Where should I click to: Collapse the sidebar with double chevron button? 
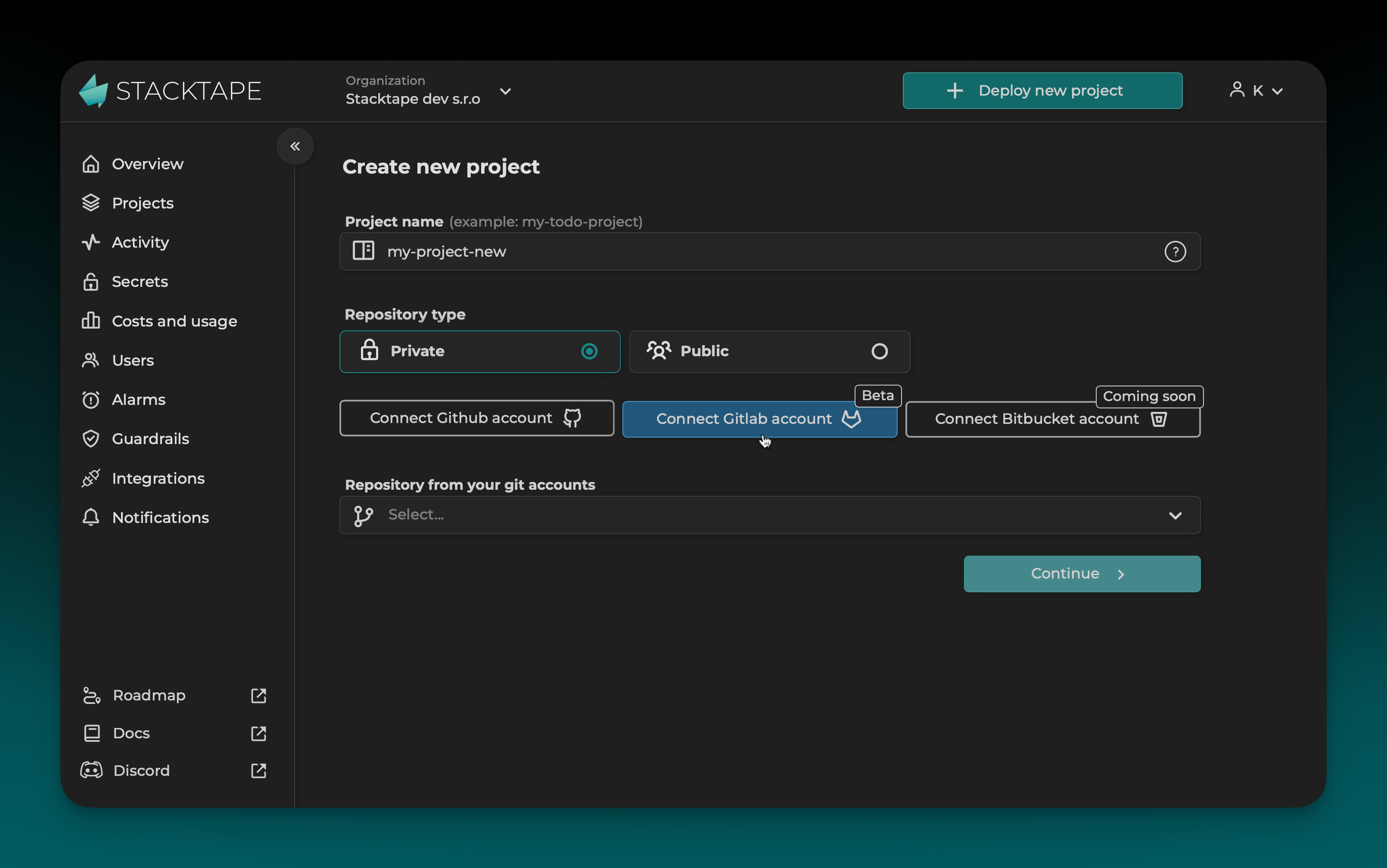[295, 146]
